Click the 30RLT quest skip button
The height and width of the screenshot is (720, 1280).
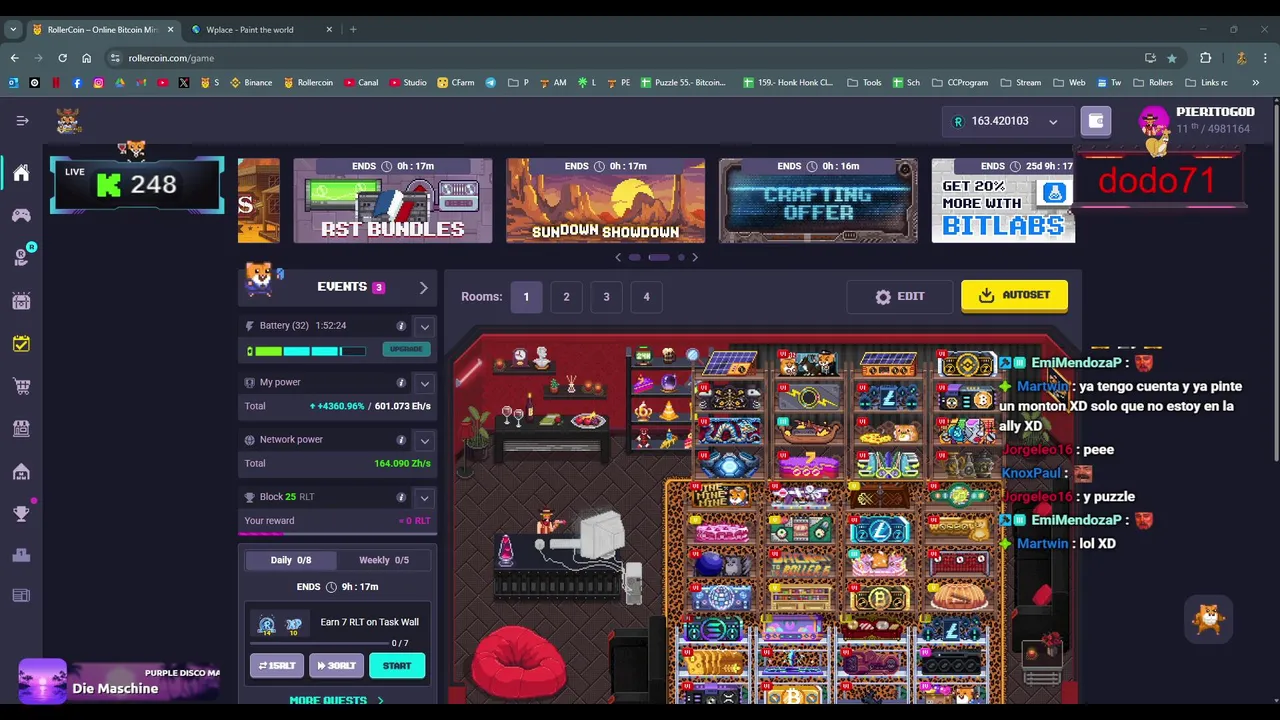point(336,666)
